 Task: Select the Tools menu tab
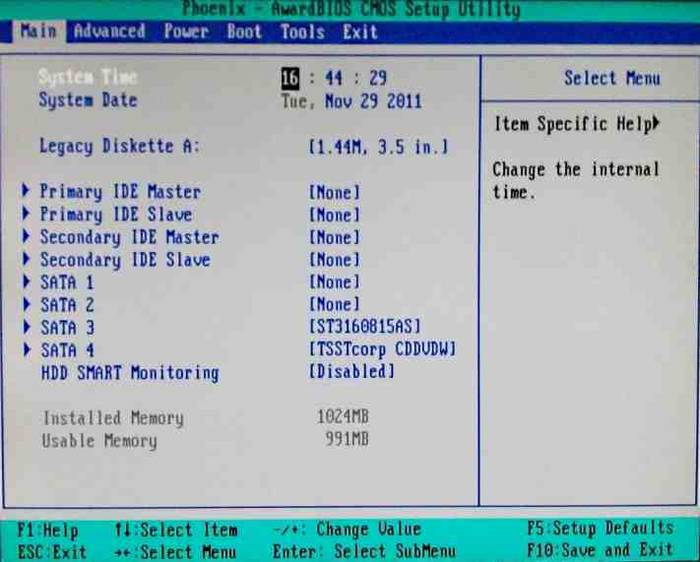click(x=302, y=32)
